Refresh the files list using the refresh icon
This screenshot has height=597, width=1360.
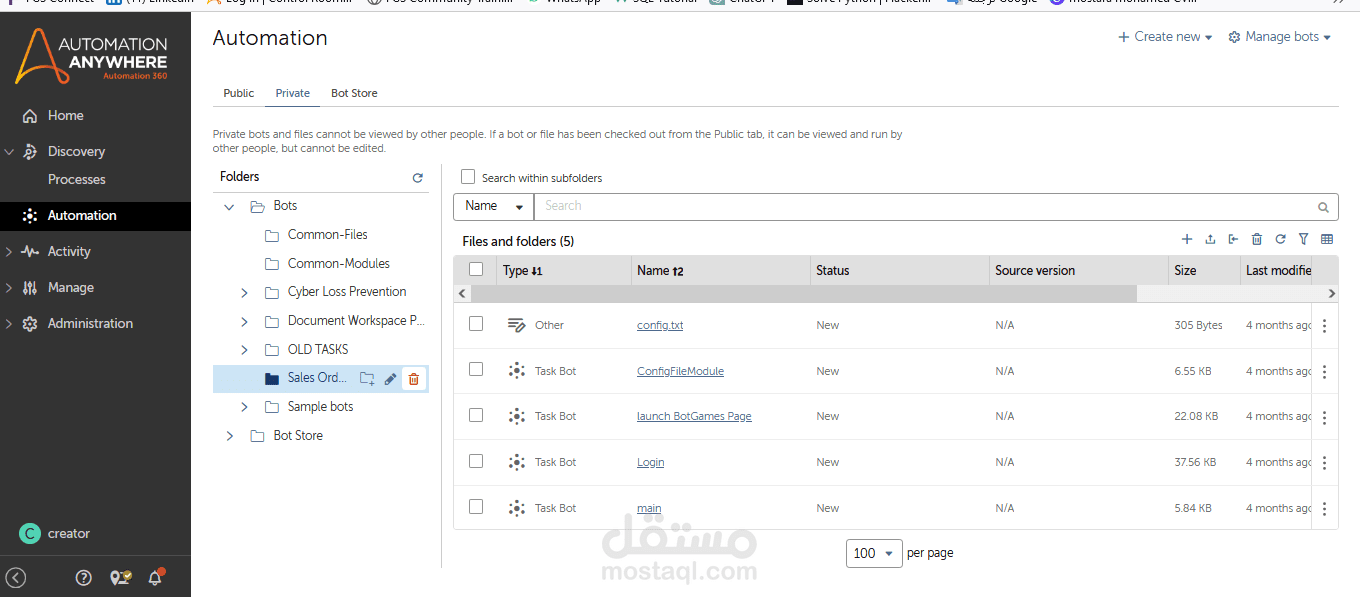click(x=1280, y=239)
